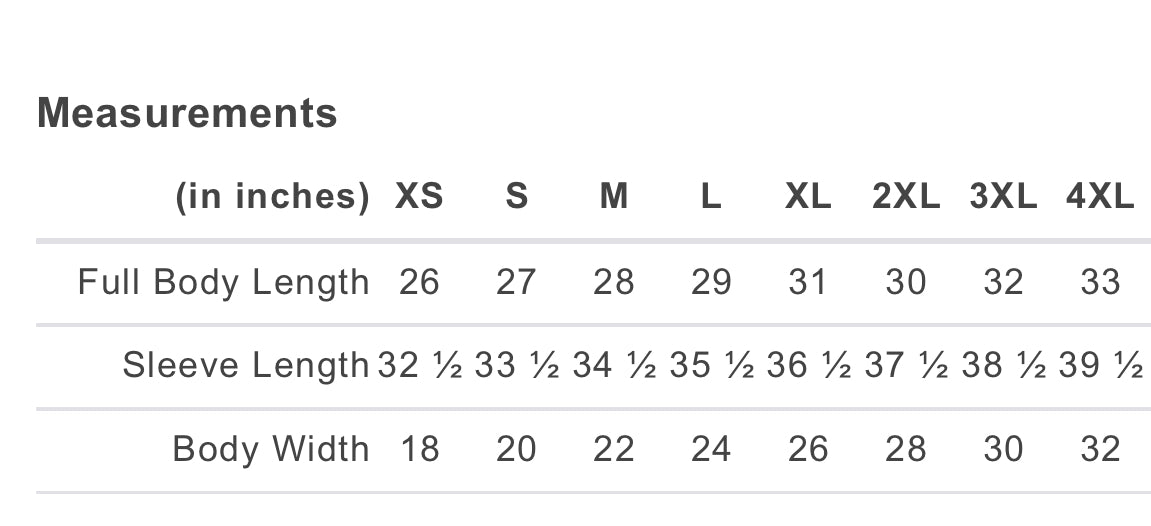
Task: Select Full Body Length value for size L
Action: click(x=711, y=282)
